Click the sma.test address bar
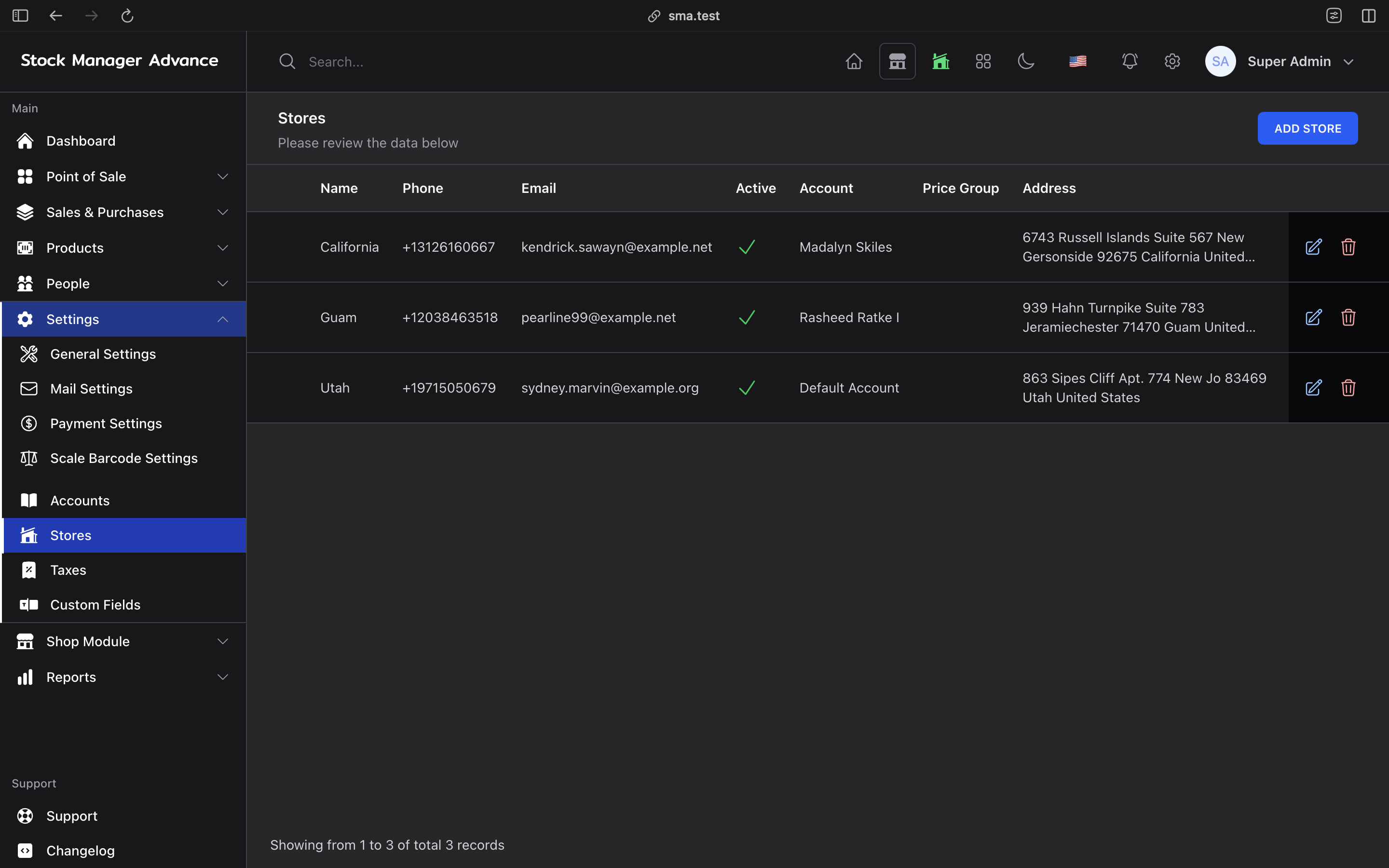The image size is (1389, 868). coord(683,15)
